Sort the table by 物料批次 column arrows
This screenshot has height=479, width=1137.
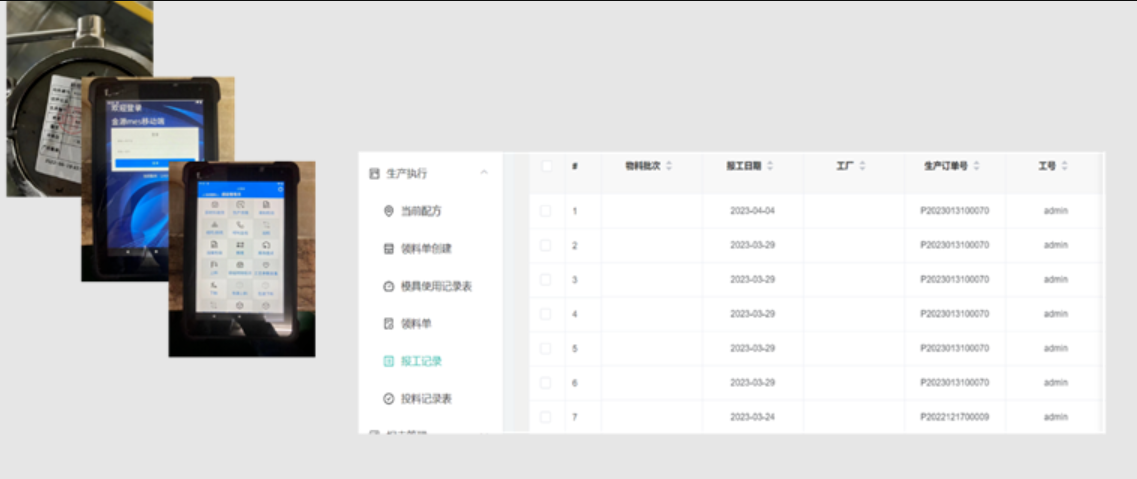(669, 166)
